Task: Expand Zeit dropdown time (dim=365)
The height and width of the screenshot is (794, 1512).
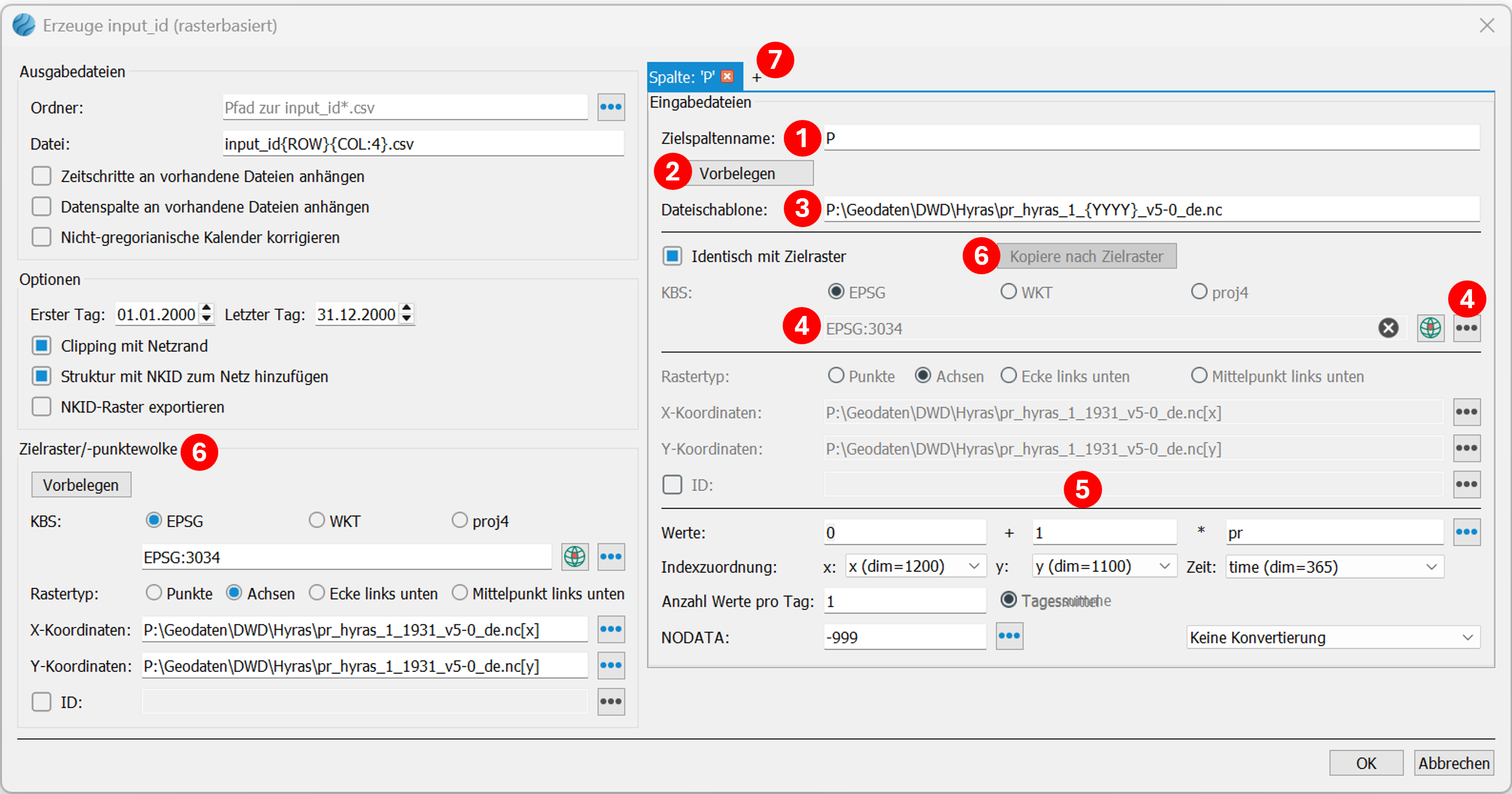Action: [1334, 567]
